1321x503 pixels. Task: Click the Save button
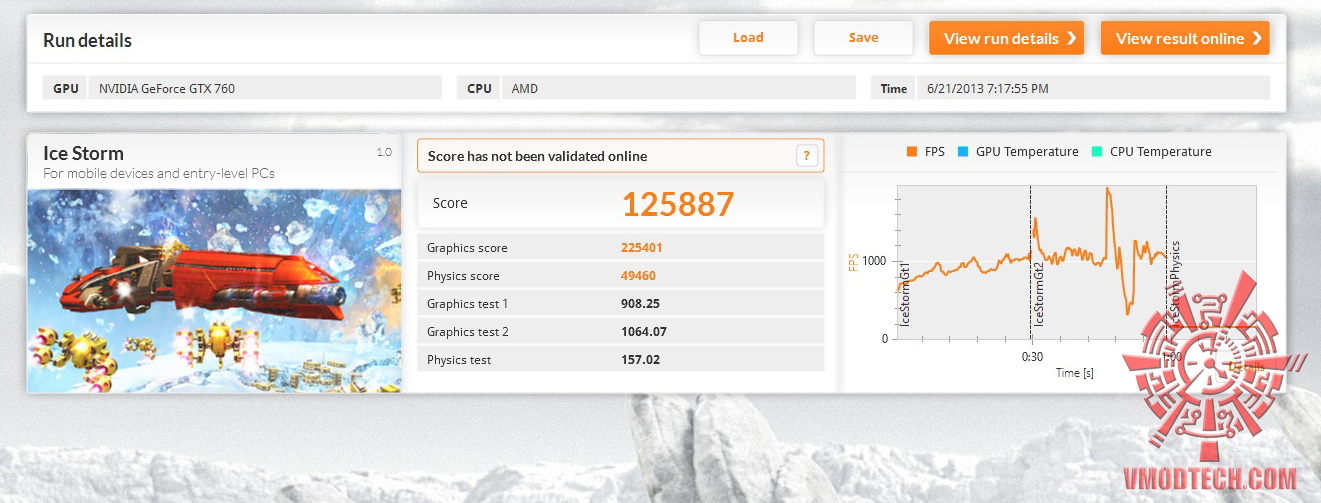863,38
